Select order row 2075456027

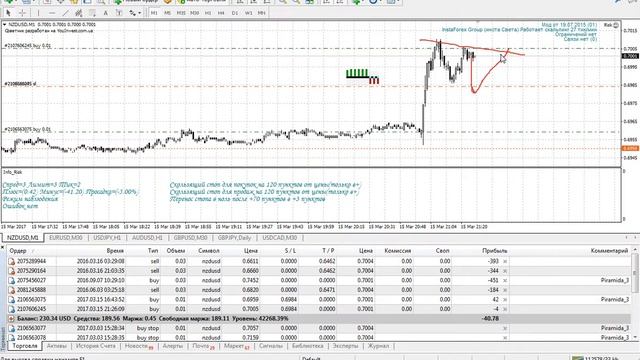pyautogui.click(x=319, y=280)
